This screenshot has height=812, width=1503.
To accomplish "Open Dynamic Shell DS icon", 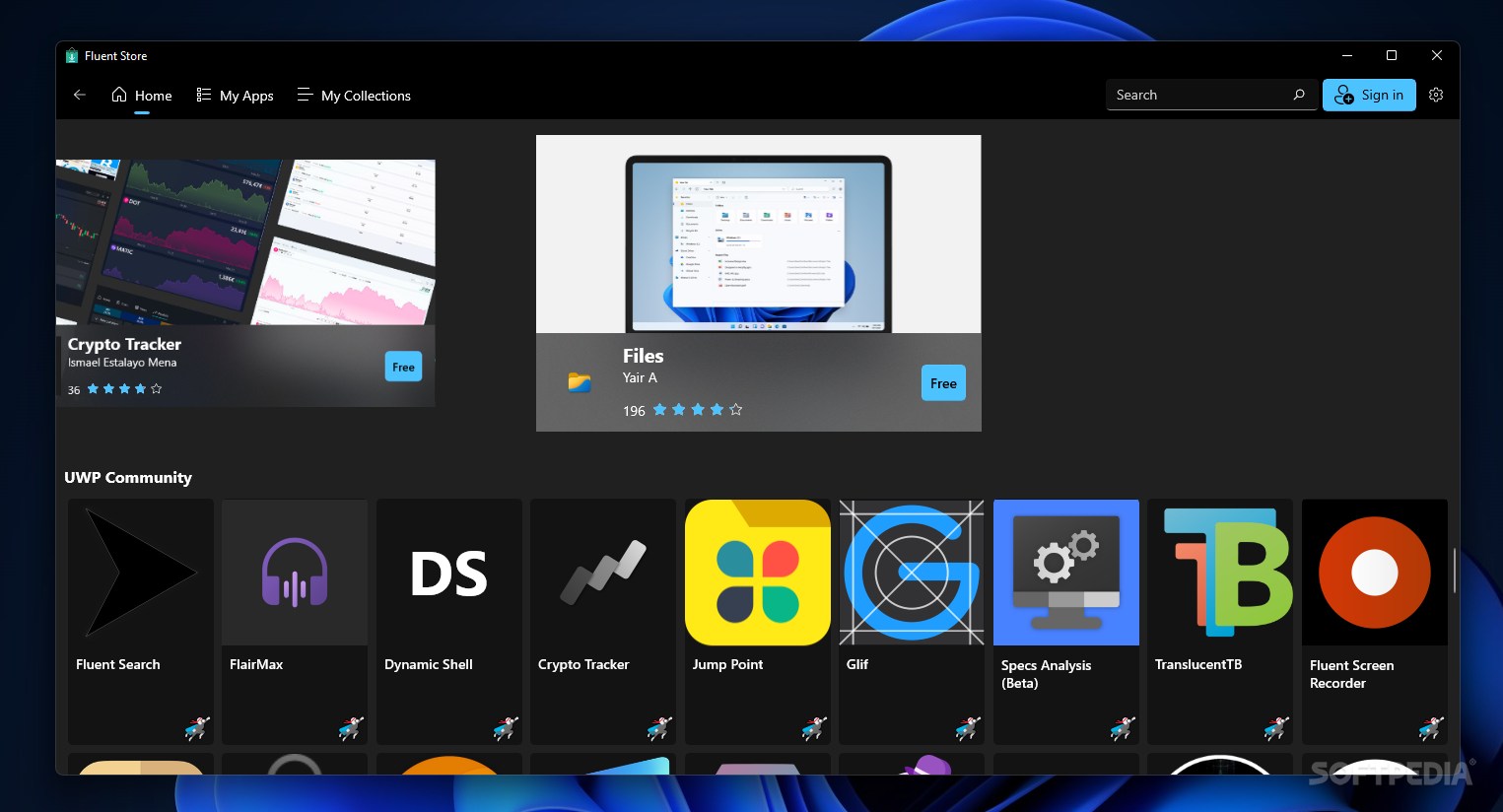I will point(449,573).
